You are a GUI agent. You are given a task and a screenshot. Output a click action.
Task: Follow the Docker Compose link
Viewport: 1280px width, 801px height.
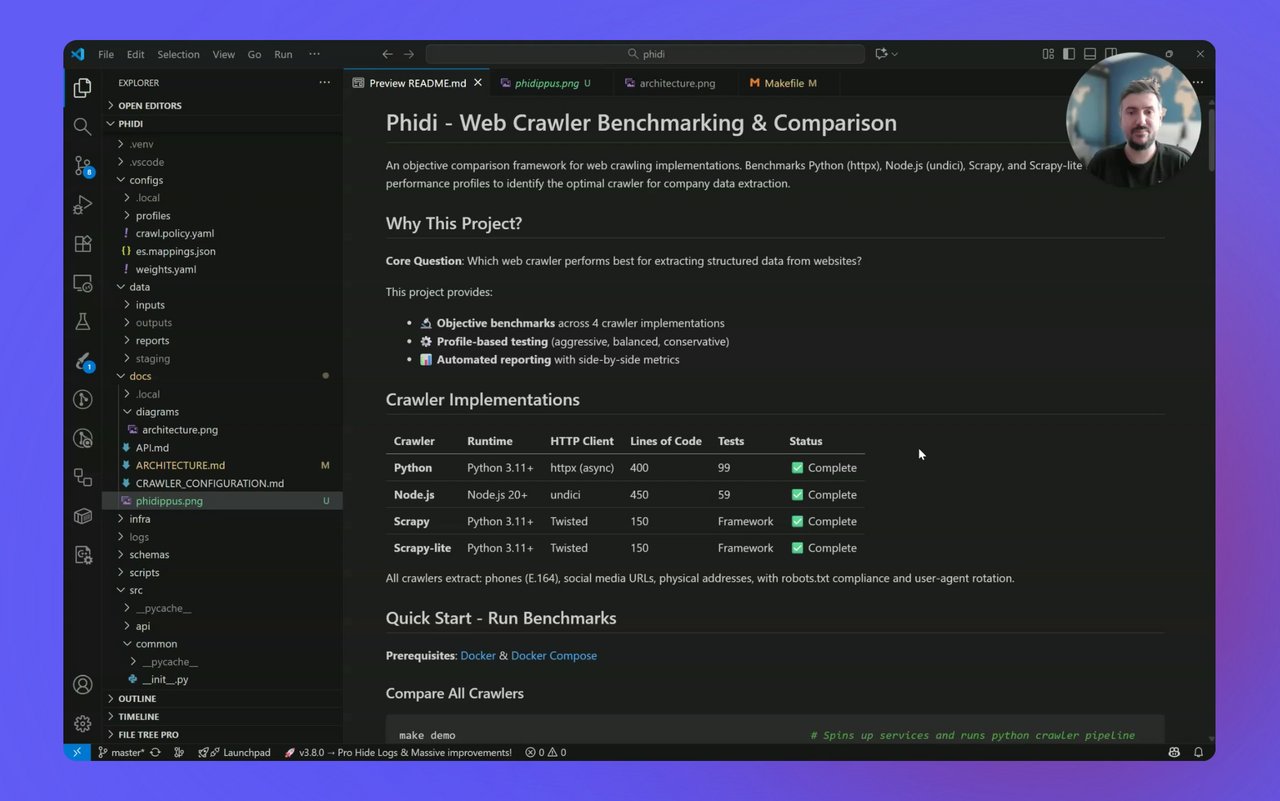coord(554,656)
